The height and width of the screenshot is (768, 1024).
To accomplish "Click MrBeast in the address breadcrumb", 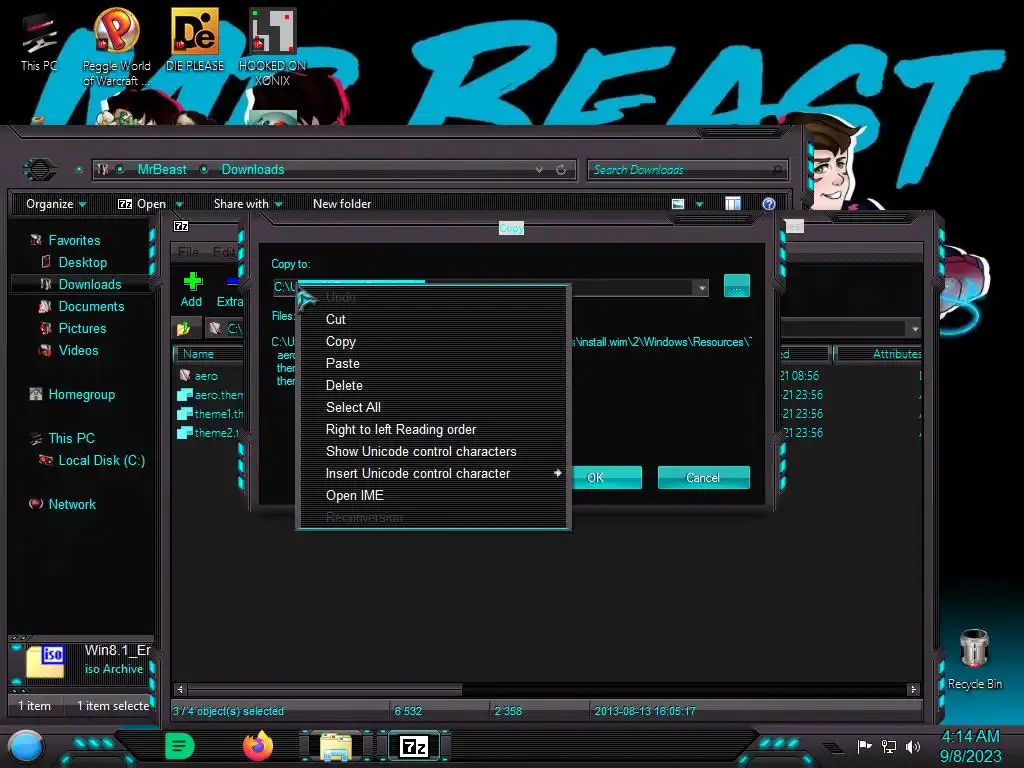I will (x=162, y=170).
